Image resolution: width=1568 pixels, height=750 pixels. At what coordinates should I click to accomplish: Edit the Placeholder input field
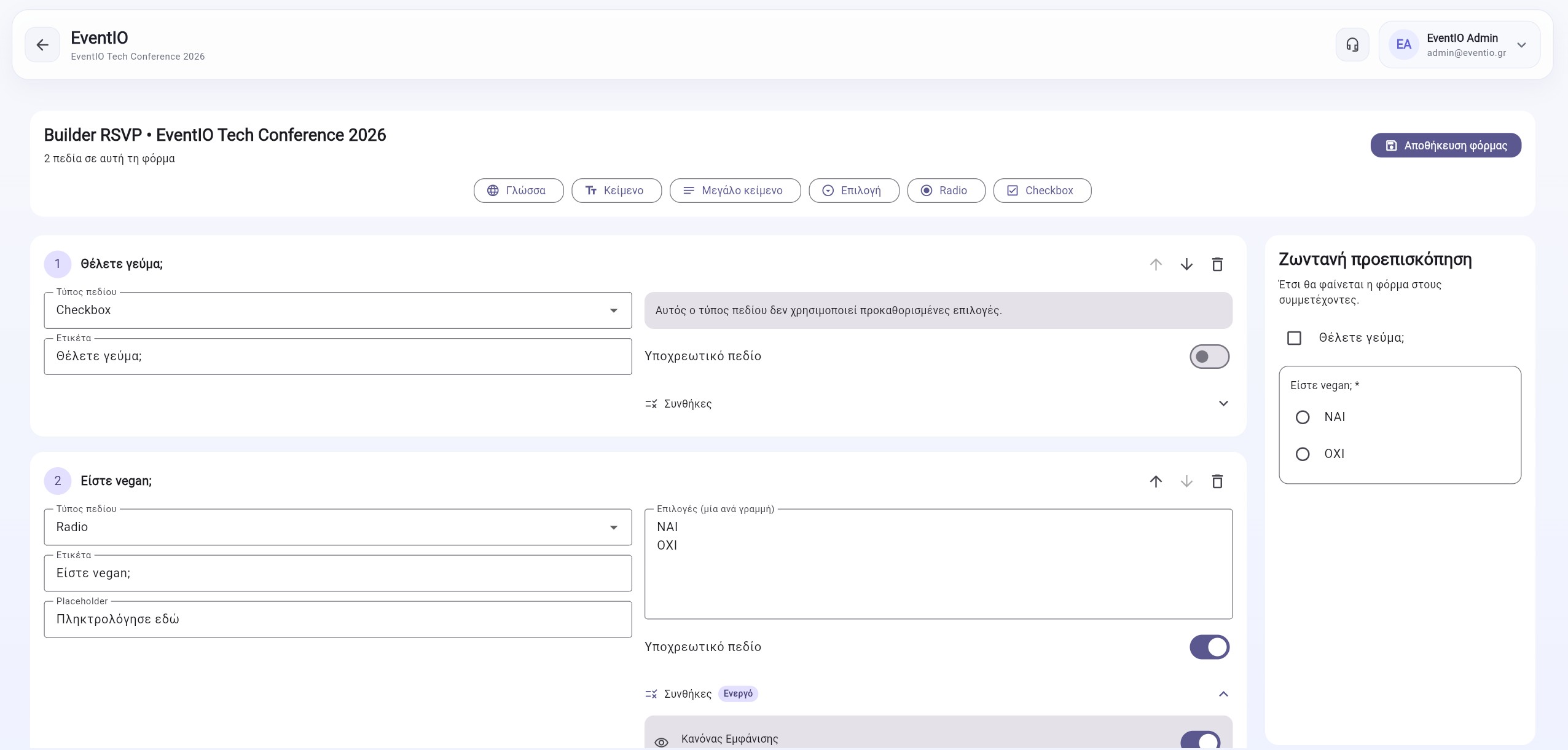[x=338, y=620]
